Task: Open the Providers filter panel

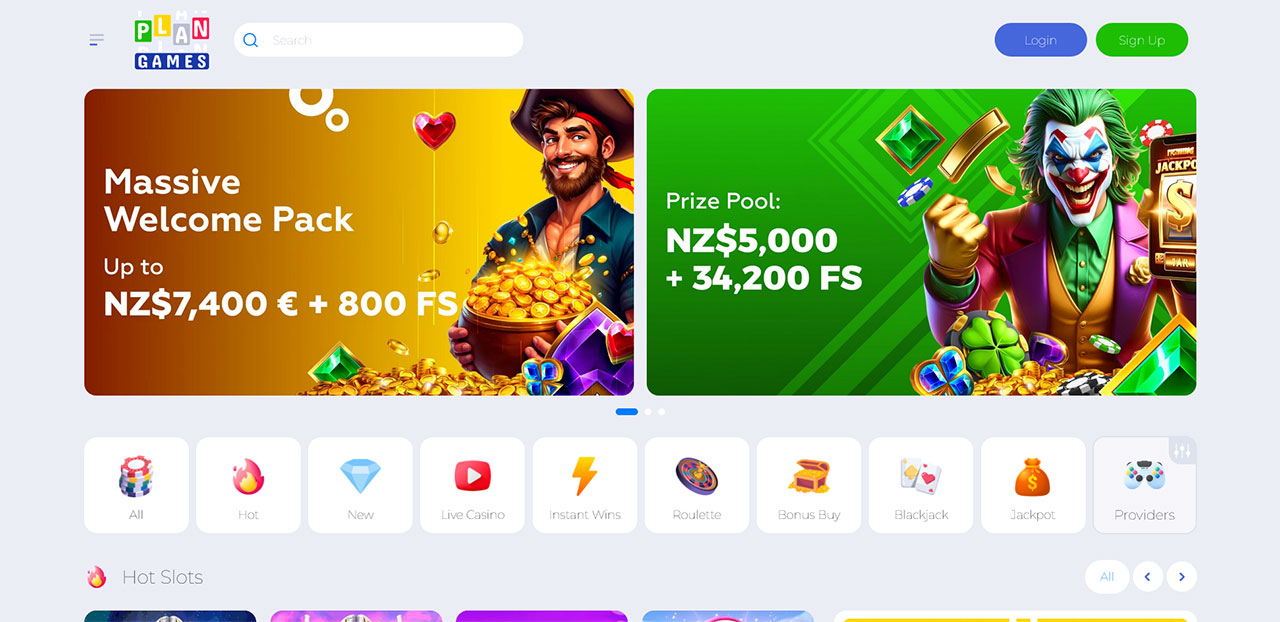Action: (1144, 485)
